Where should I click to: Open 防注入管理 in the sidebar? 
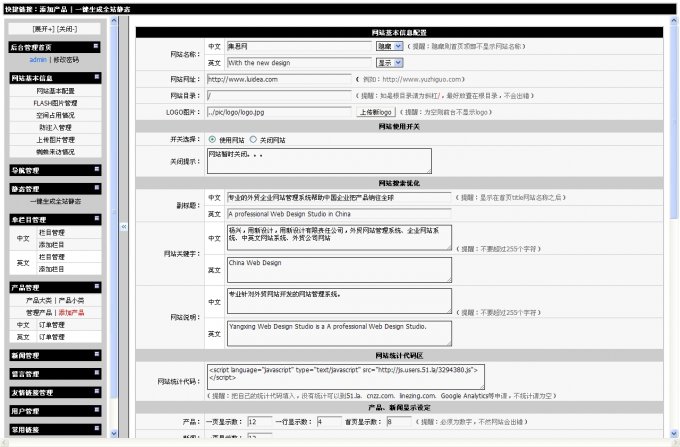(x=56, y=127)
